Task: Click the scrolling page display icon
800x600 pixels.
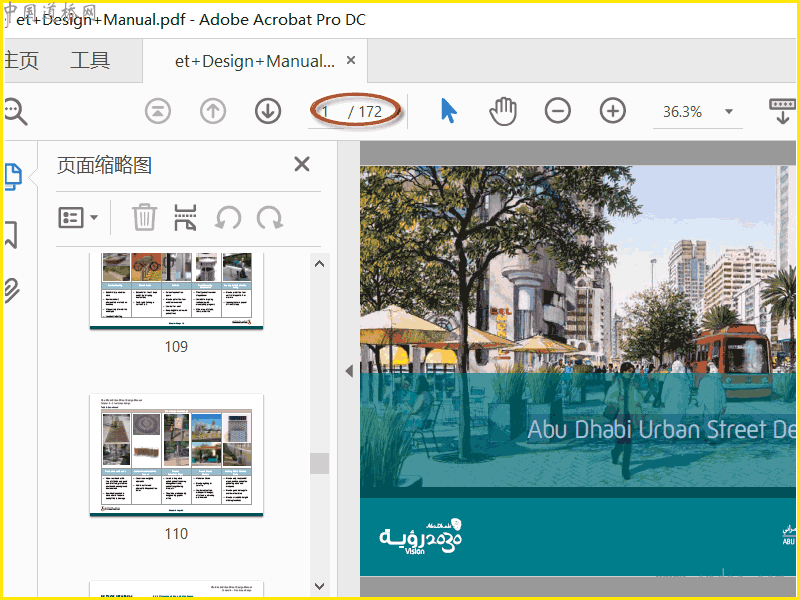Action: (783, 111)
